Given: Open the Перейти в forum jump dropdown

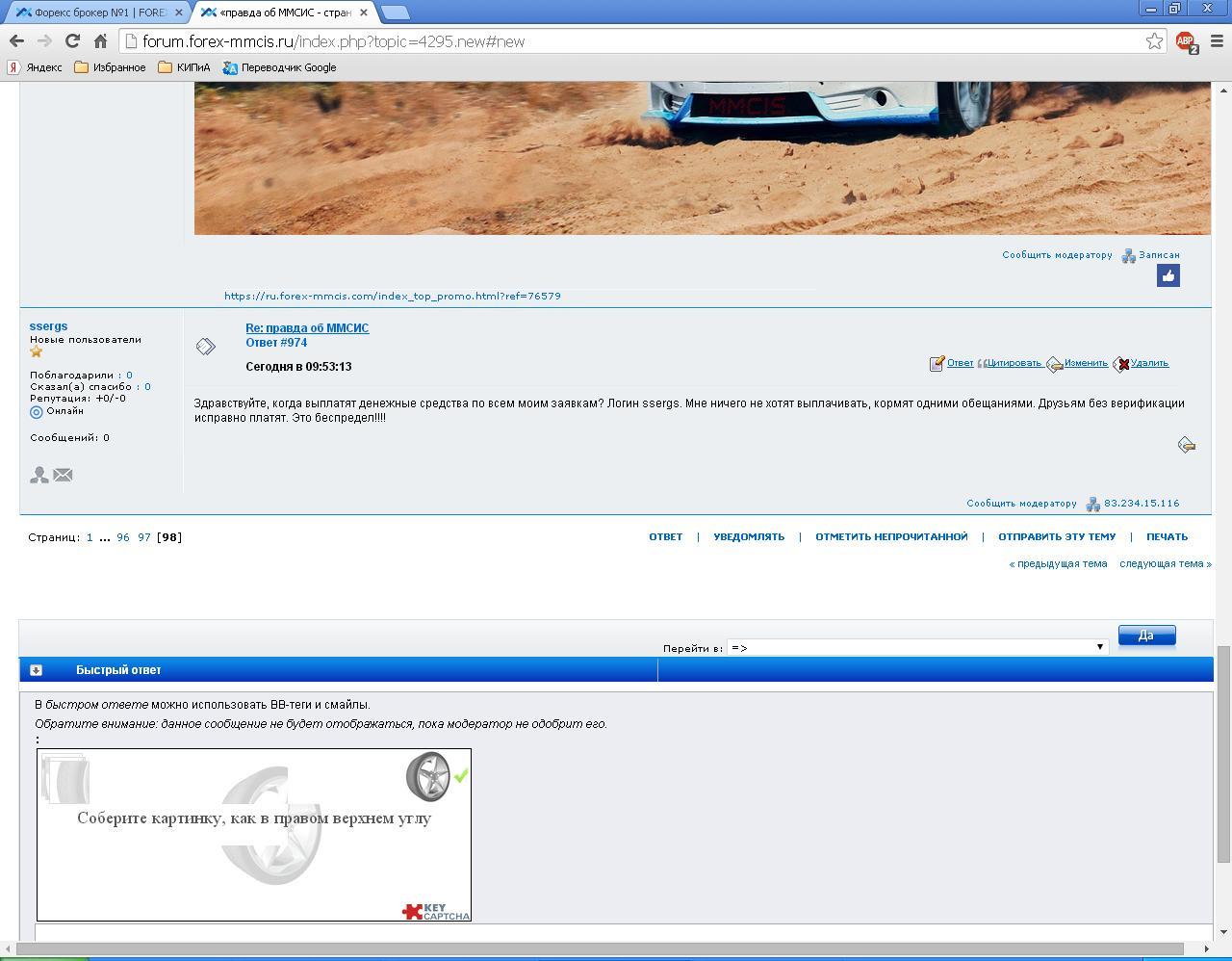Looking at the screenshot, I should (x=916, y=647).
